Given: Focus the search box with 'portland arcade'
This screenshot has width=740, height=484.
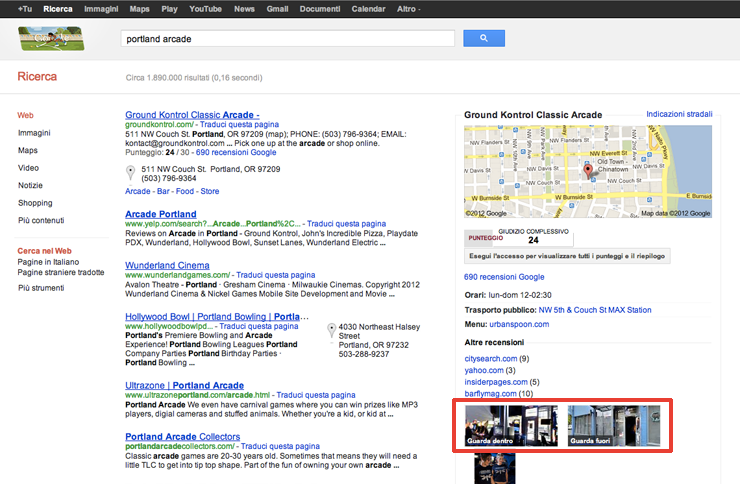Looking at the screenshot, I should 287,39.
